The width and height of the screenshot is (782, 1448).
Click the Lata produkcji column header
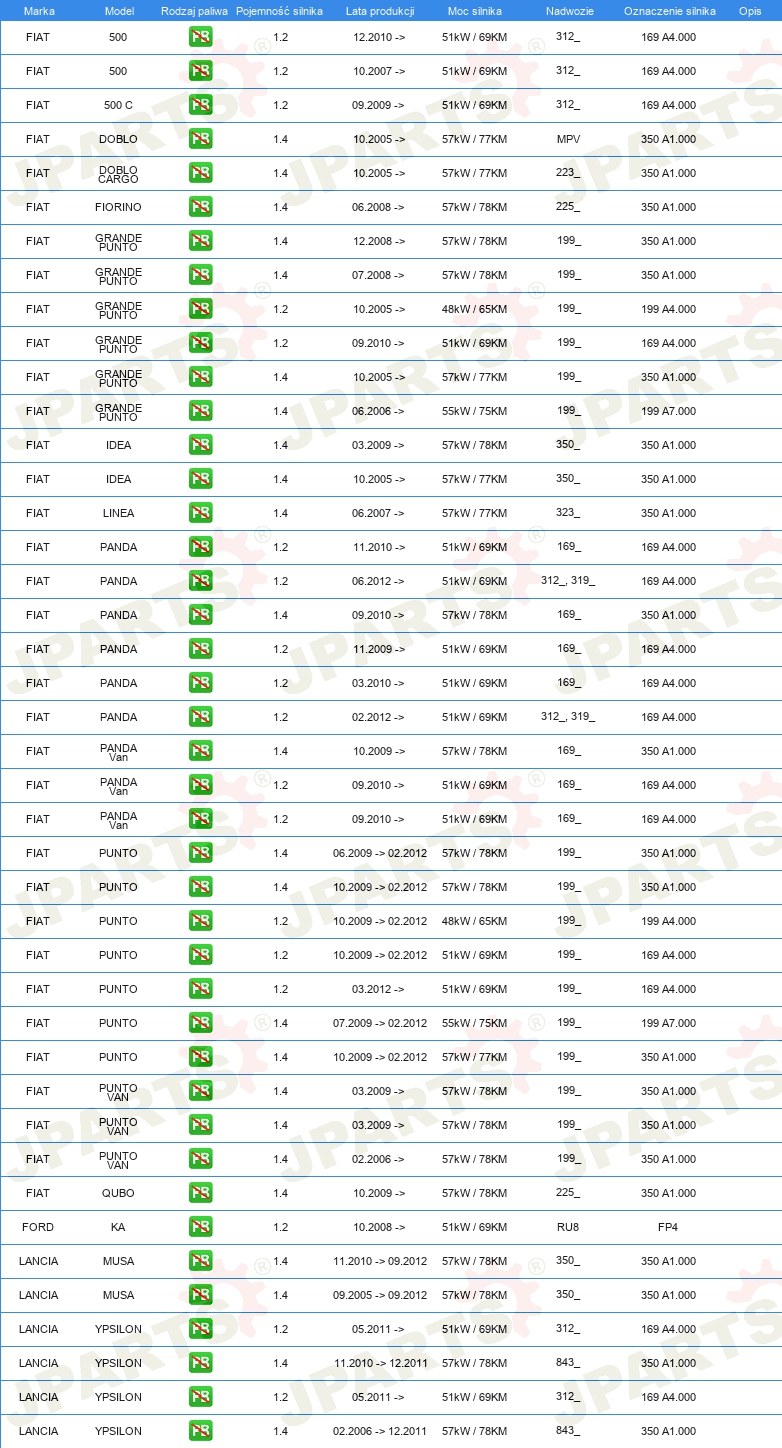(x=380, y=11)
